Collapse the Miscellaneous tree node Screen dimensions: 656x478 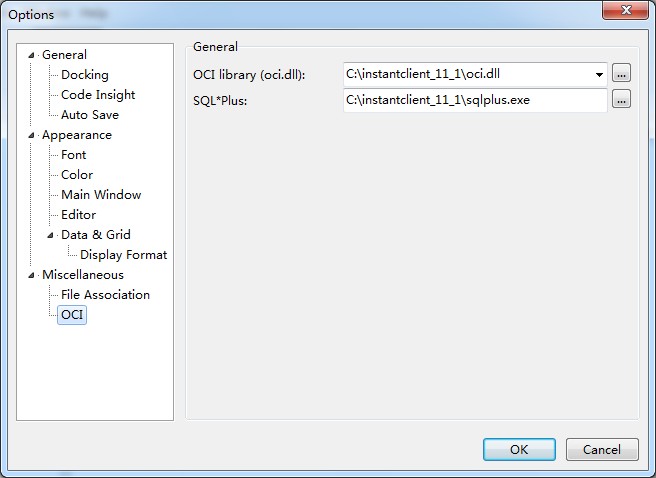coord(32,275)
